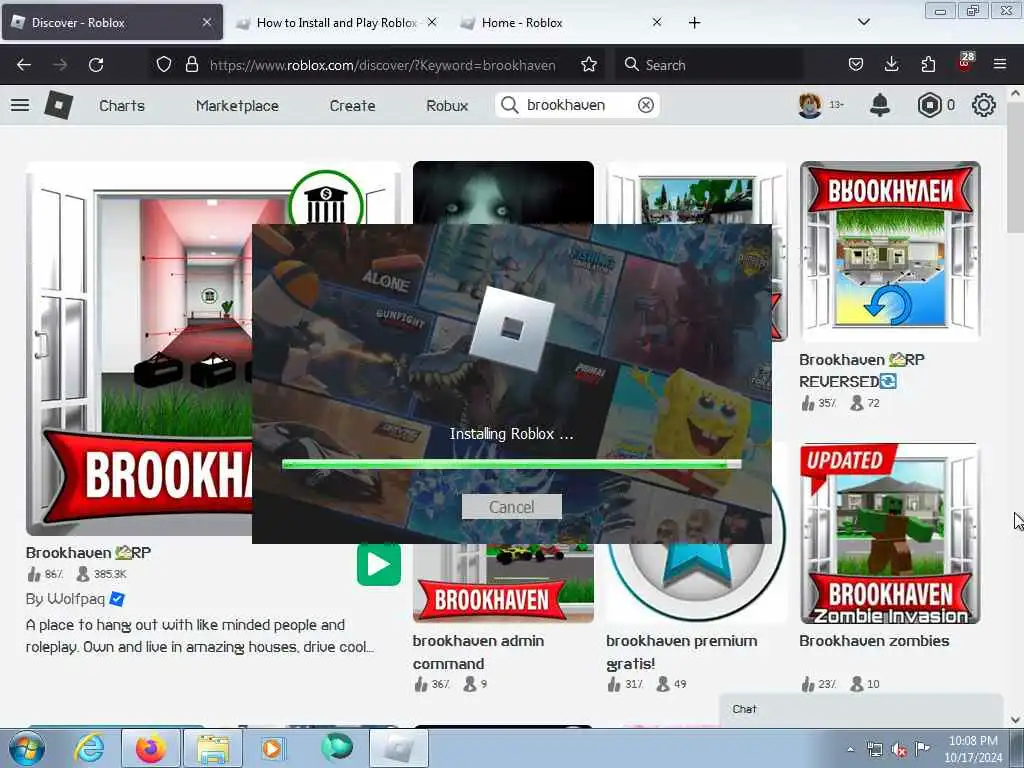Switch to Firefox in the taskbar

(x=150, y=748)
